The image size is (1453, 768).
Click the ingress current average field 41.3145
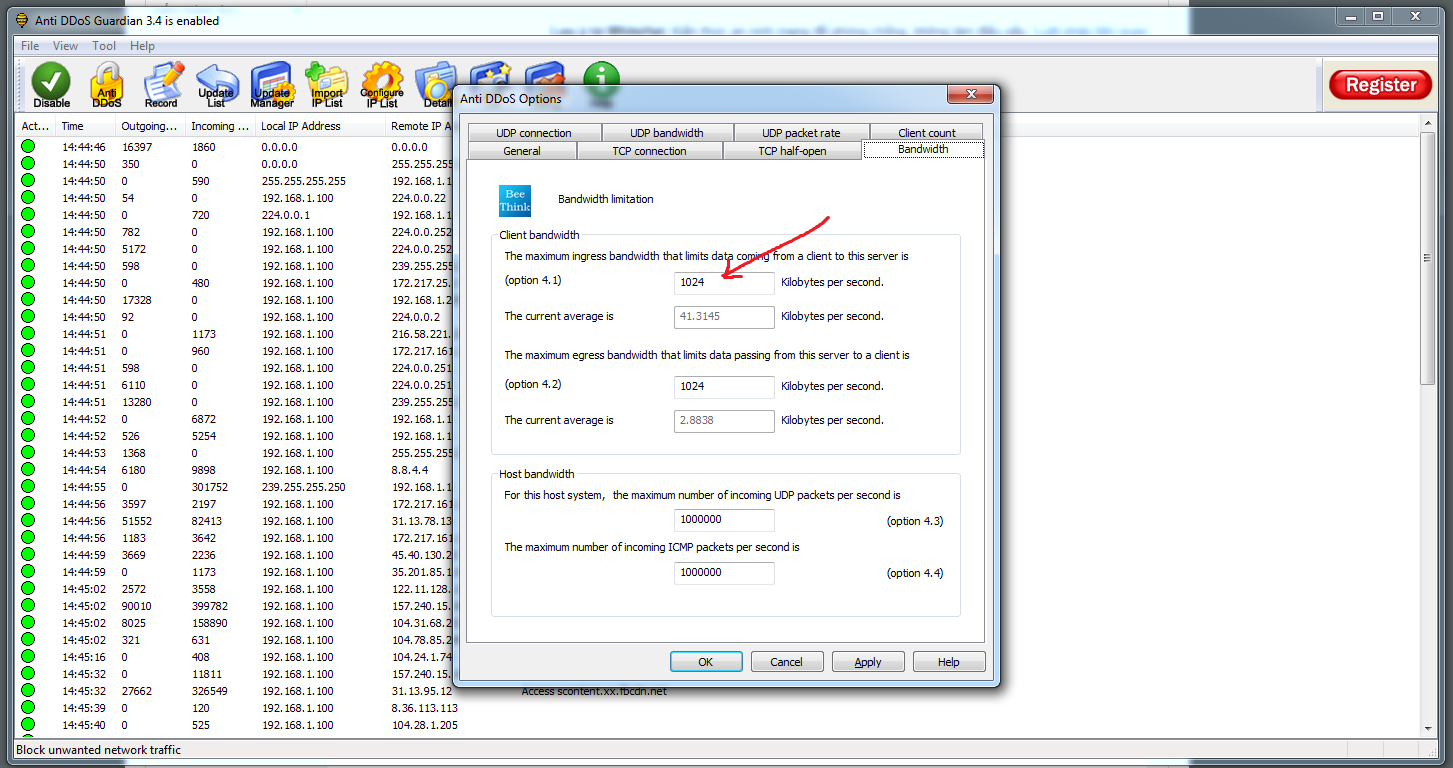coord(725,317)
